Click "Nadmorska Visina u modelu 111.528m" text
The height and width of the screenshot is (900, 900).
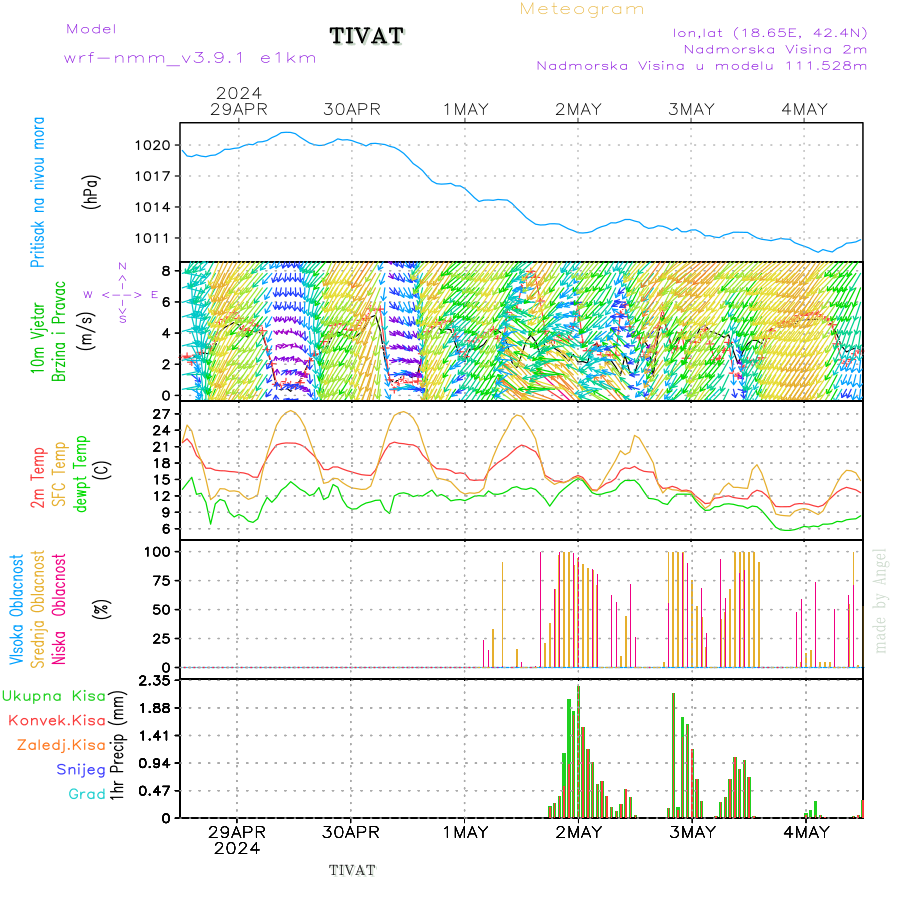click(701, 65)
